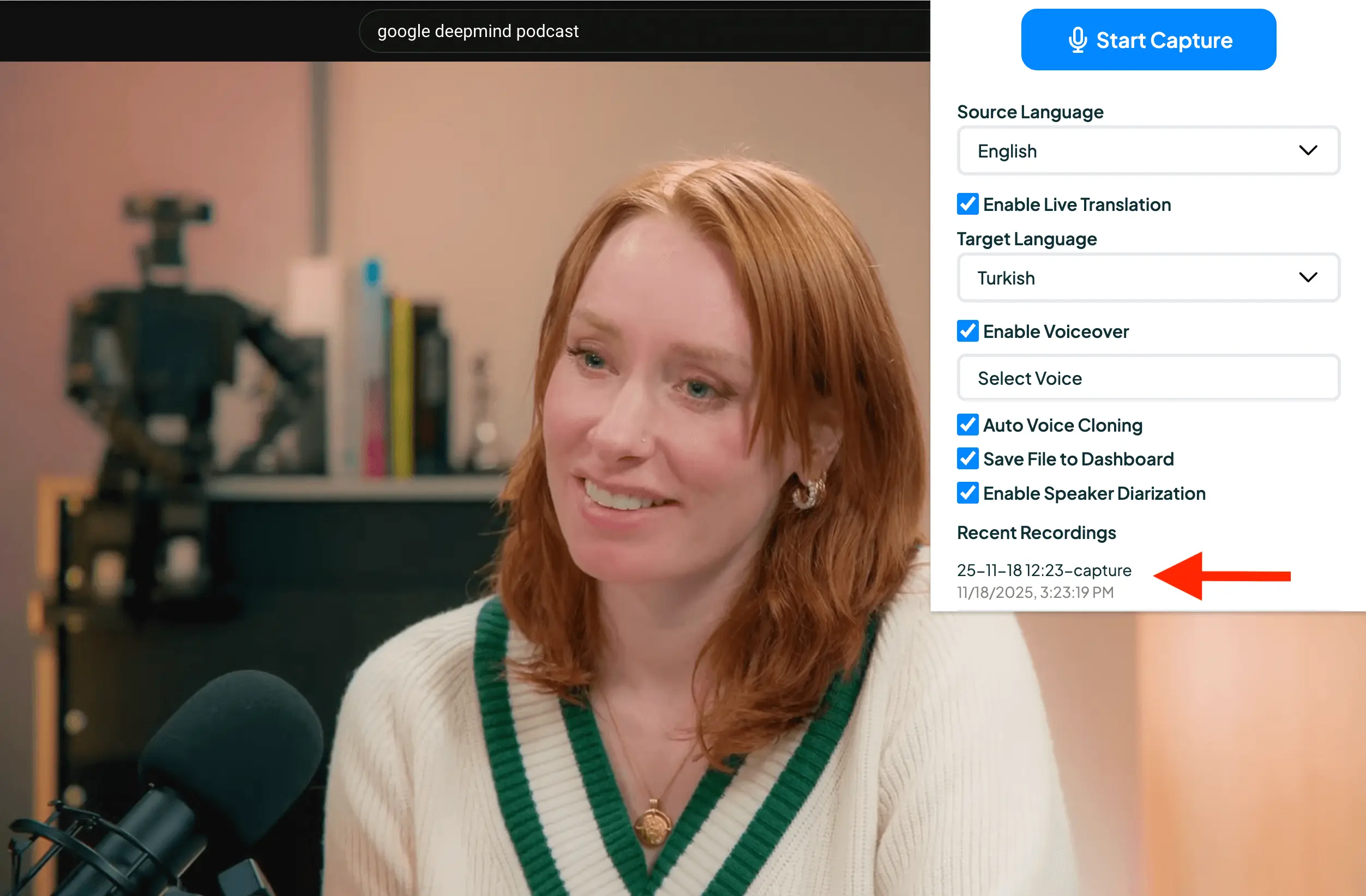1366x896 pixels.
Task: Uncheck the Enable Voiceover option
Action: tap(968, 331)
